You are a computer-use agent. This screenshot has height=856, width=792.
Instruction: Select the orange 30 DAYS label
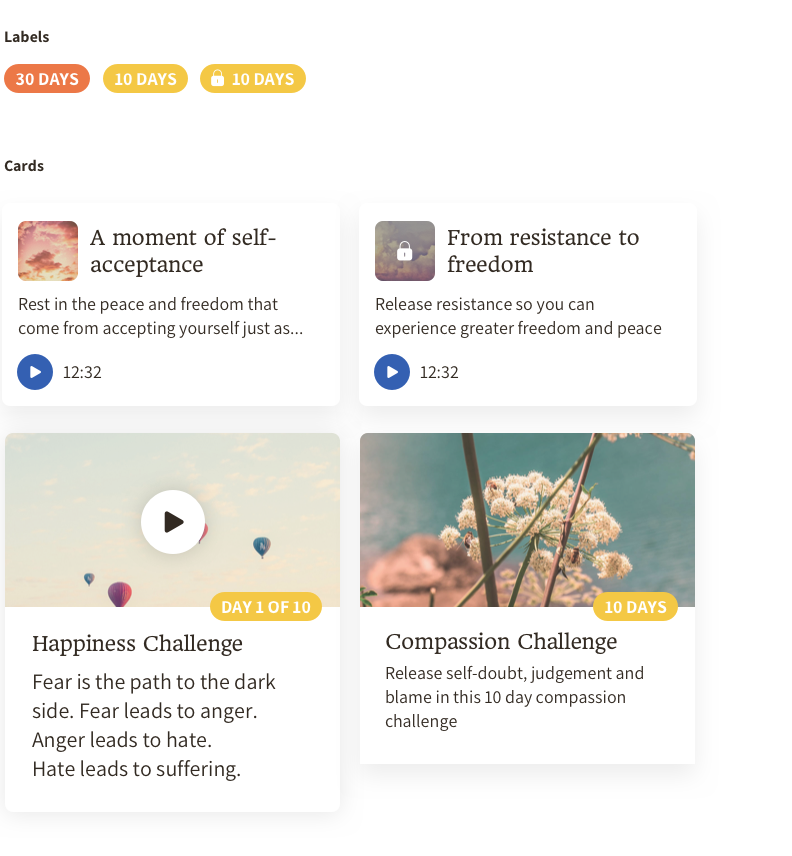point(47,79)
